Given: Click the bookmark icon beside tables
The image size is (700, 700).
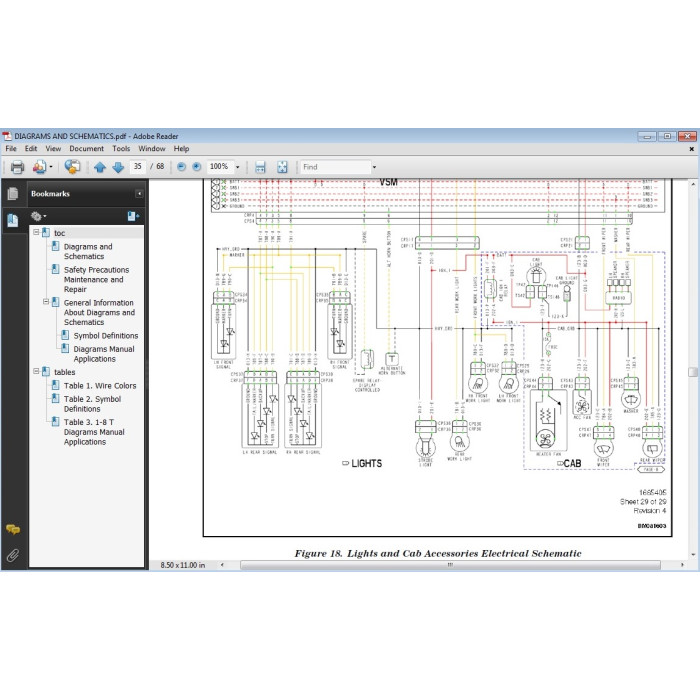Looking at the screenshot, I should 46,371.
